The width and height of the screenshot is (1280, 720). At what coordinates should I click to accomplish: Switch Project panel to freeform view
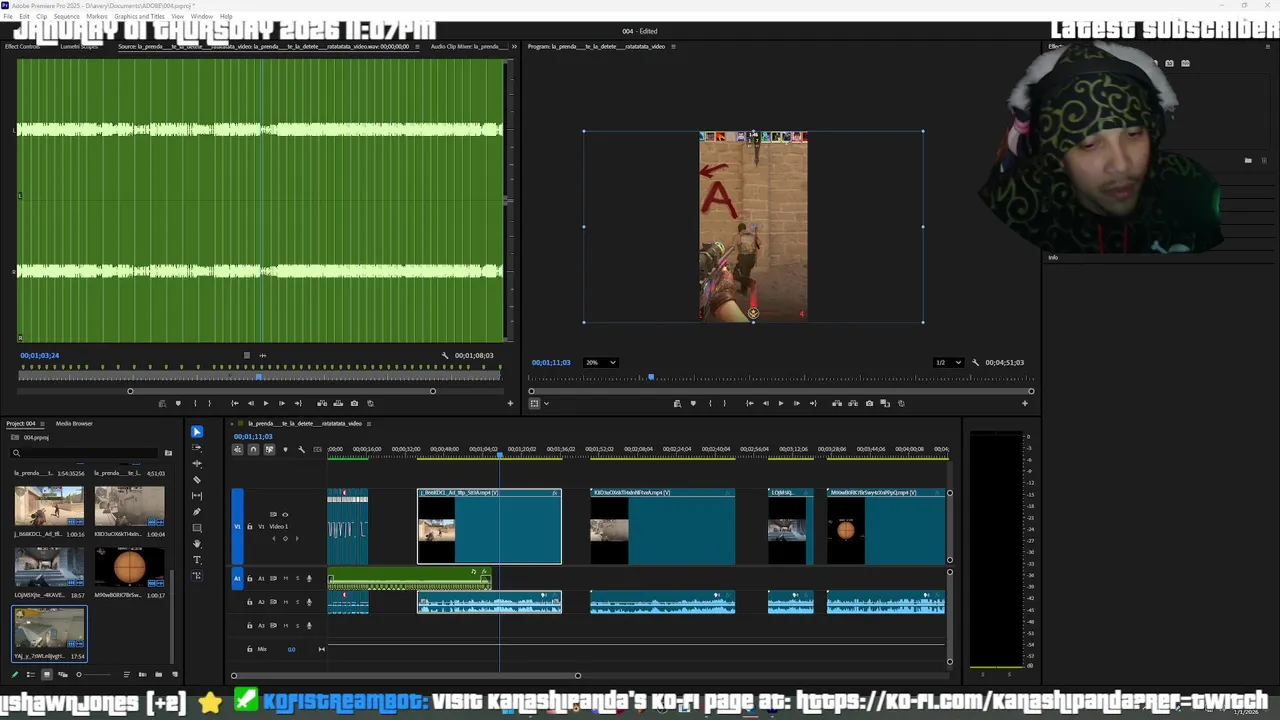[62, 674]
